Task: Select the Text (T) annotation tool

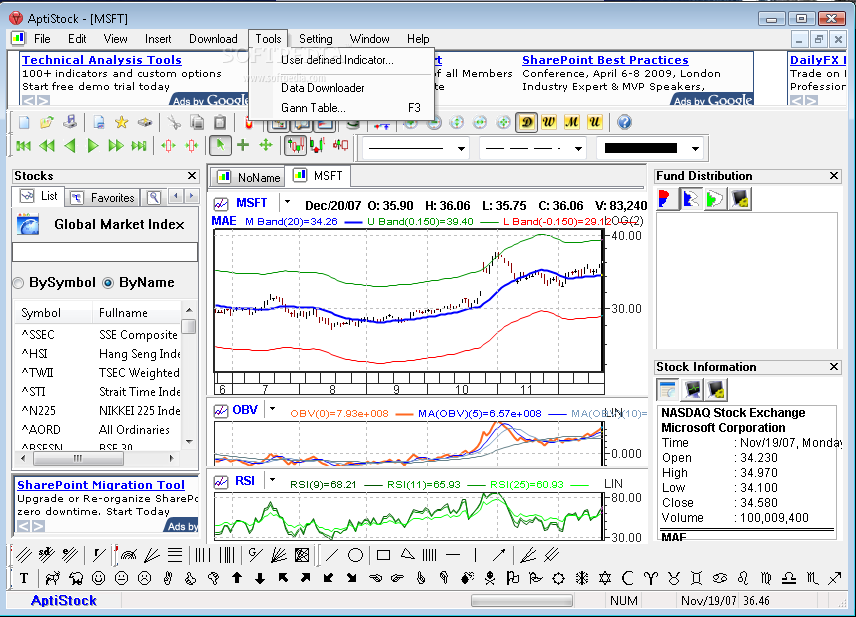Action: (x=24, y=578)
